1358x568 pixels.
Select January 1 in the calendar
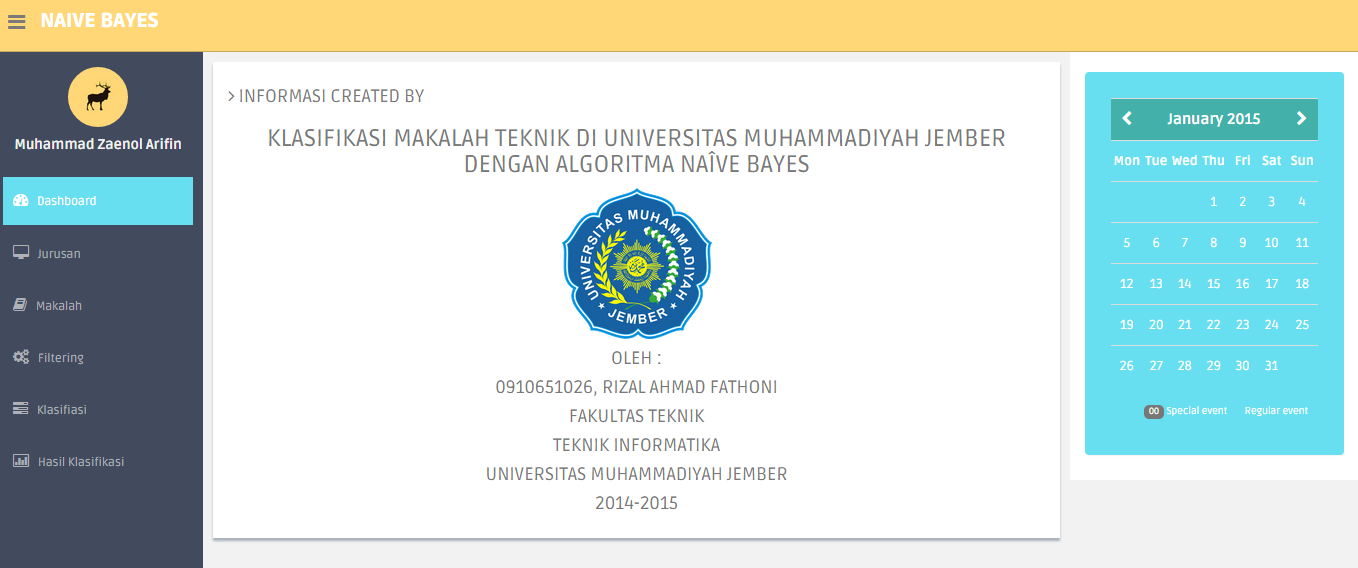[1213, 201]
